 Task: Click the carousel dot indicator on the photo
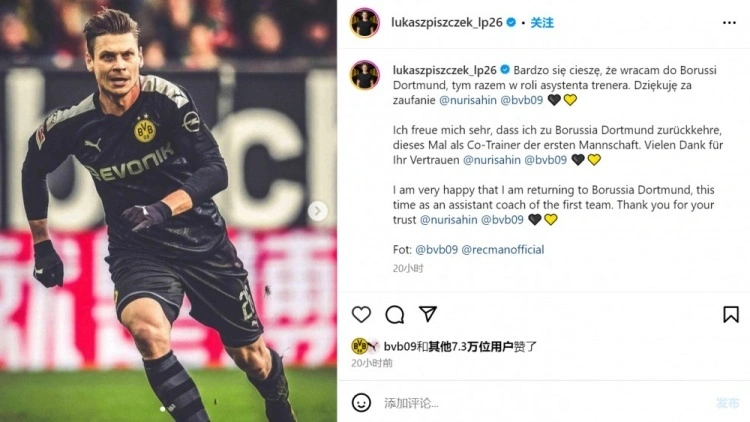(x=163, y=409)
